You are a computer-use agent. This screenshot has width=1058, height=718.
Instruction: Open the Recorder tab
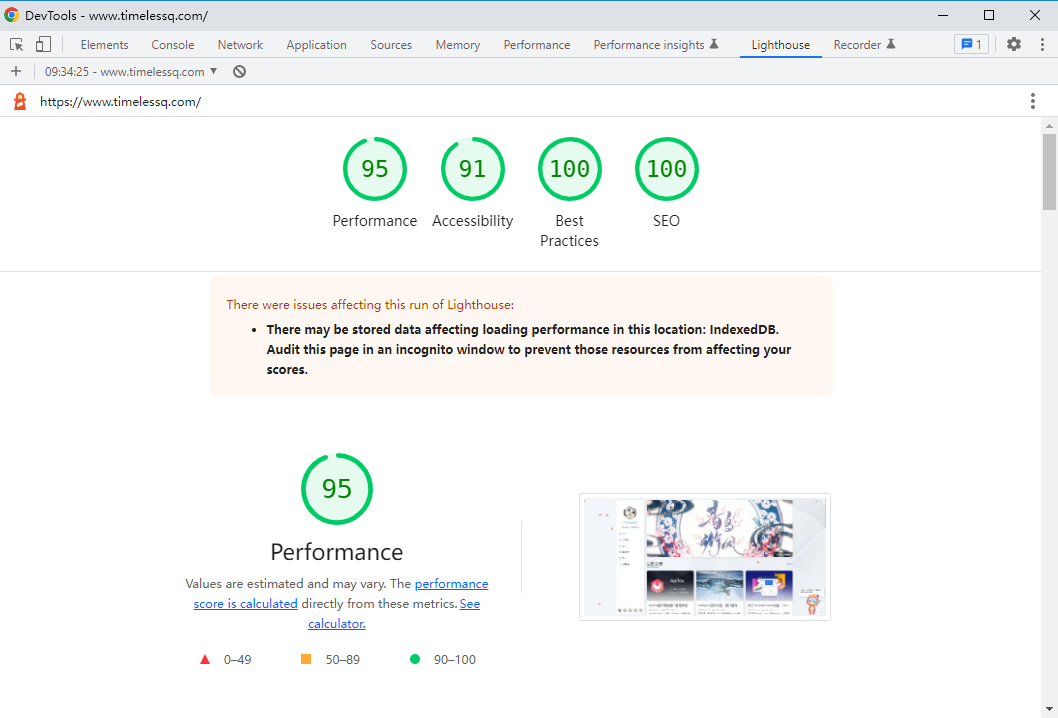point(864,45)
